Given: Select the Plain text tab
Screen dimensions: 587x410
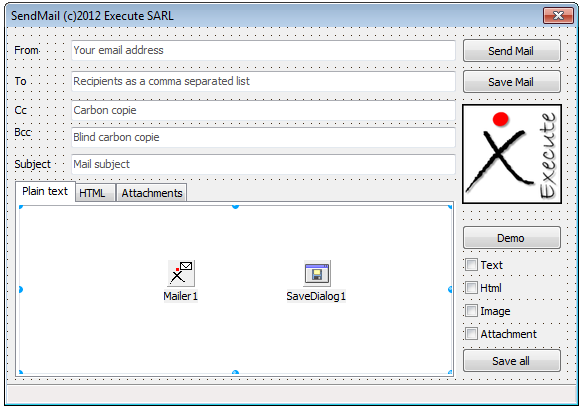Looking at the screenshot, I should (x=45, y=191).
